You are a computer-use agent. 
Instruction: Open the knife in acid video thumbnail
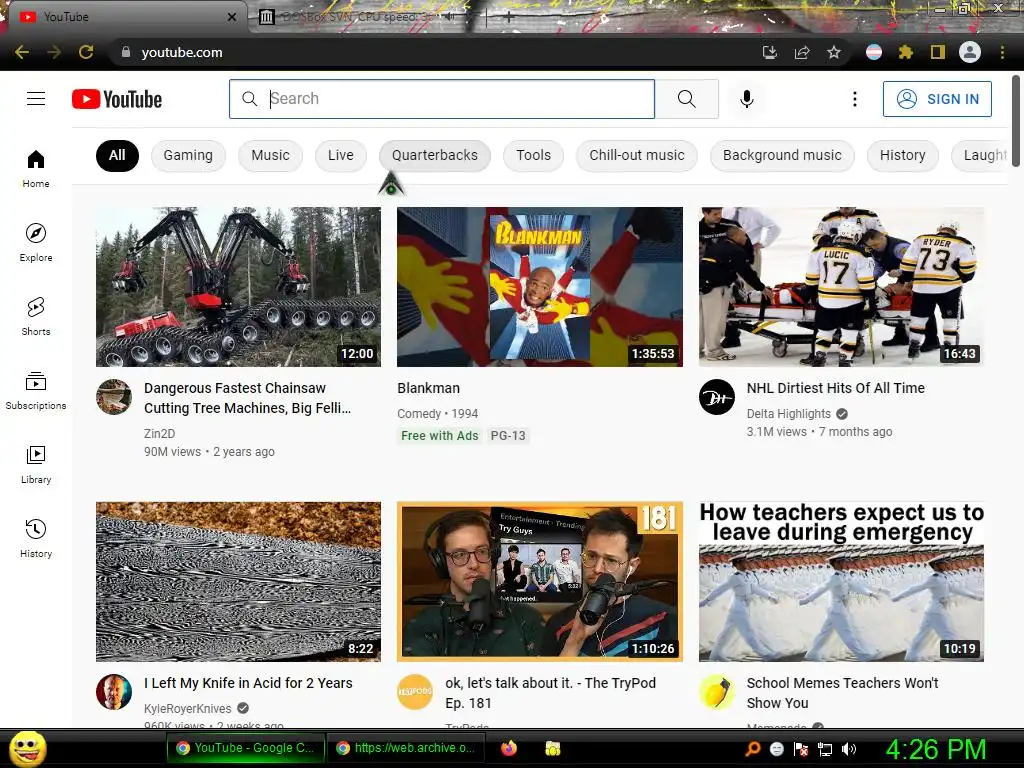click(238, 581)
